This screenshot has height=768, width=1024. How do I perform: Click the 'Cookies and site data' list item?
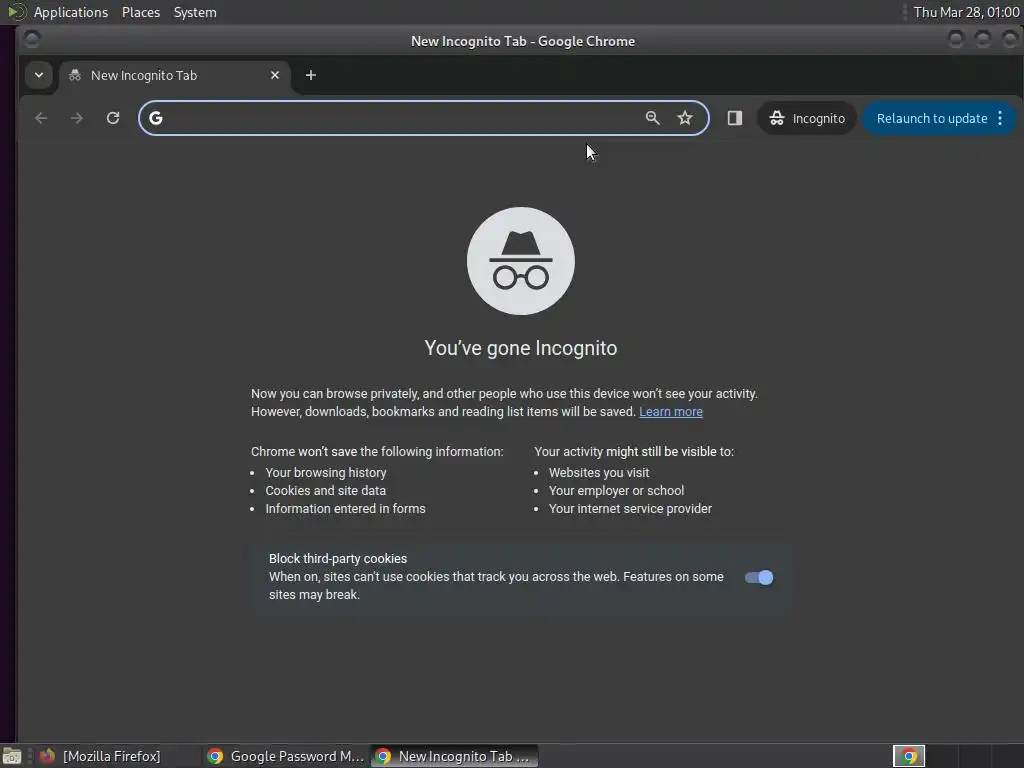coord(325,490)
